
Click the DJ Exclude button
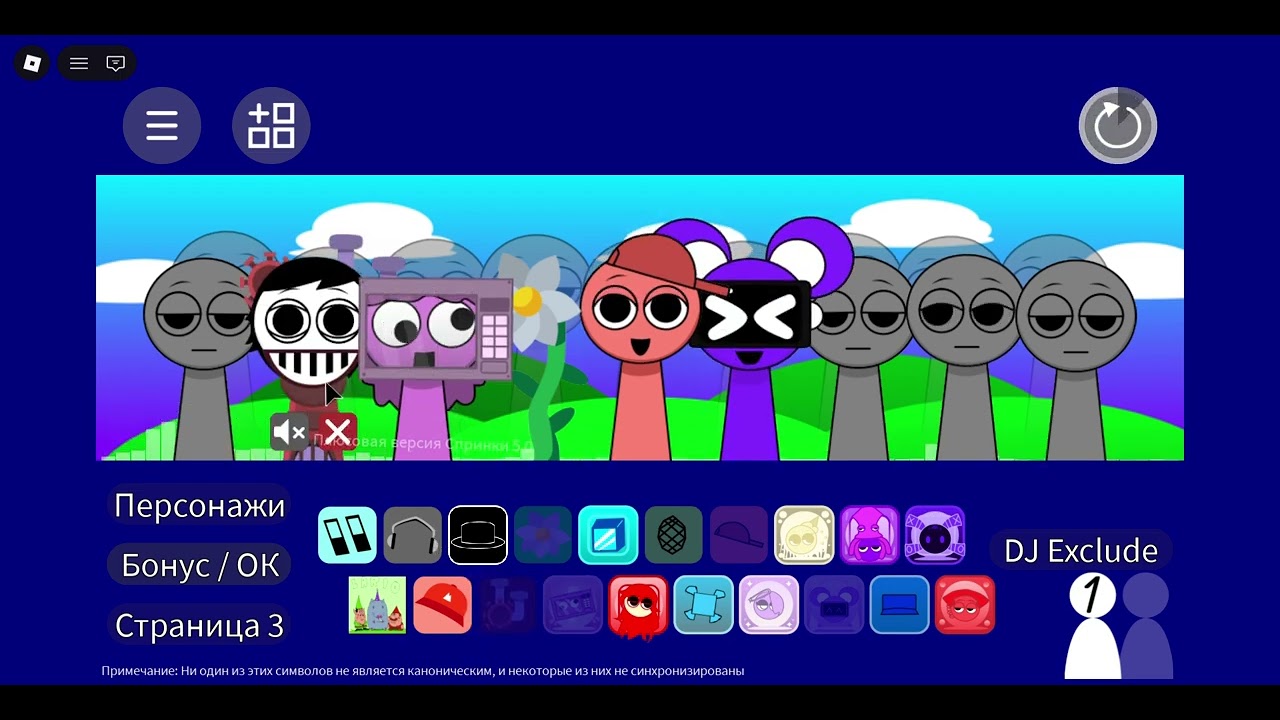(1081, 550)
